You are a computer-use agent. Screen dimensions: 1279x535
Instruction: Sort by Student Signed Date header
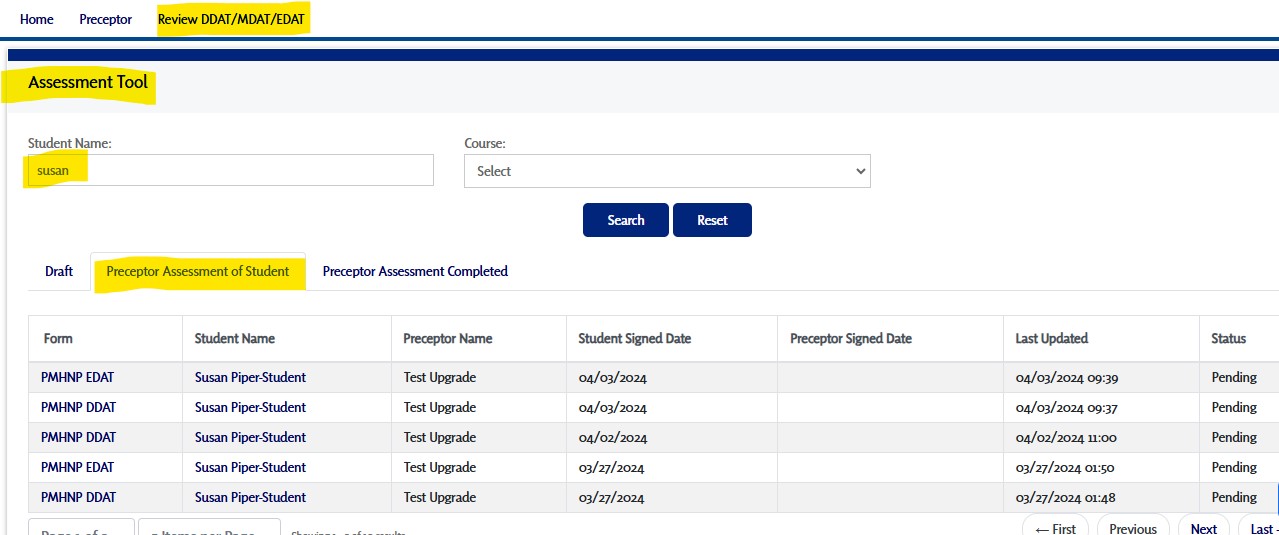pos(634,338)
